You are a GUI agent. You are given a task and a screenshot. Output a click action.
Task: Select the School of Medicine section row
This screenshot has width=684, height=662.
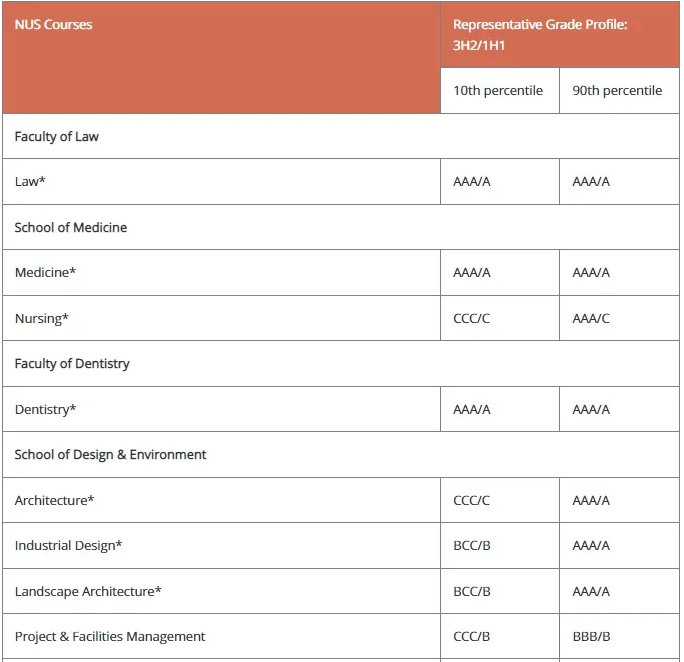tap(341, 227)
